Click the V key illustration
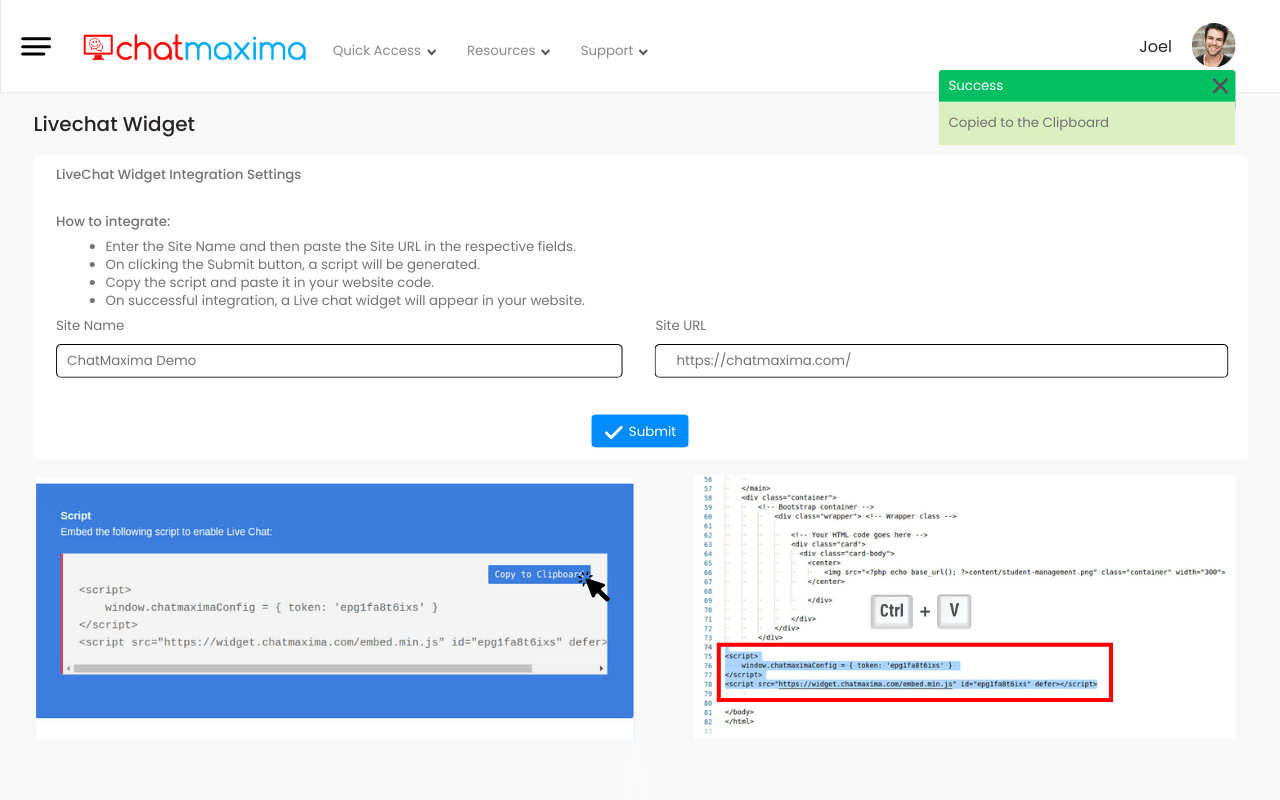This screenshot has height=800, width=1280. click(x=954, y=611)
